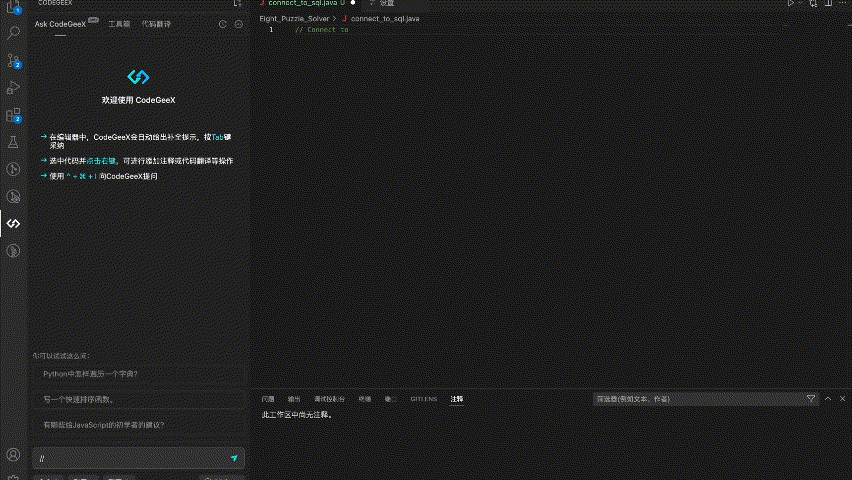The width and height of the screenshot is (852, 480).
Task: Select the connect_to_sql.java editor tab
Action: pos(306,3)
